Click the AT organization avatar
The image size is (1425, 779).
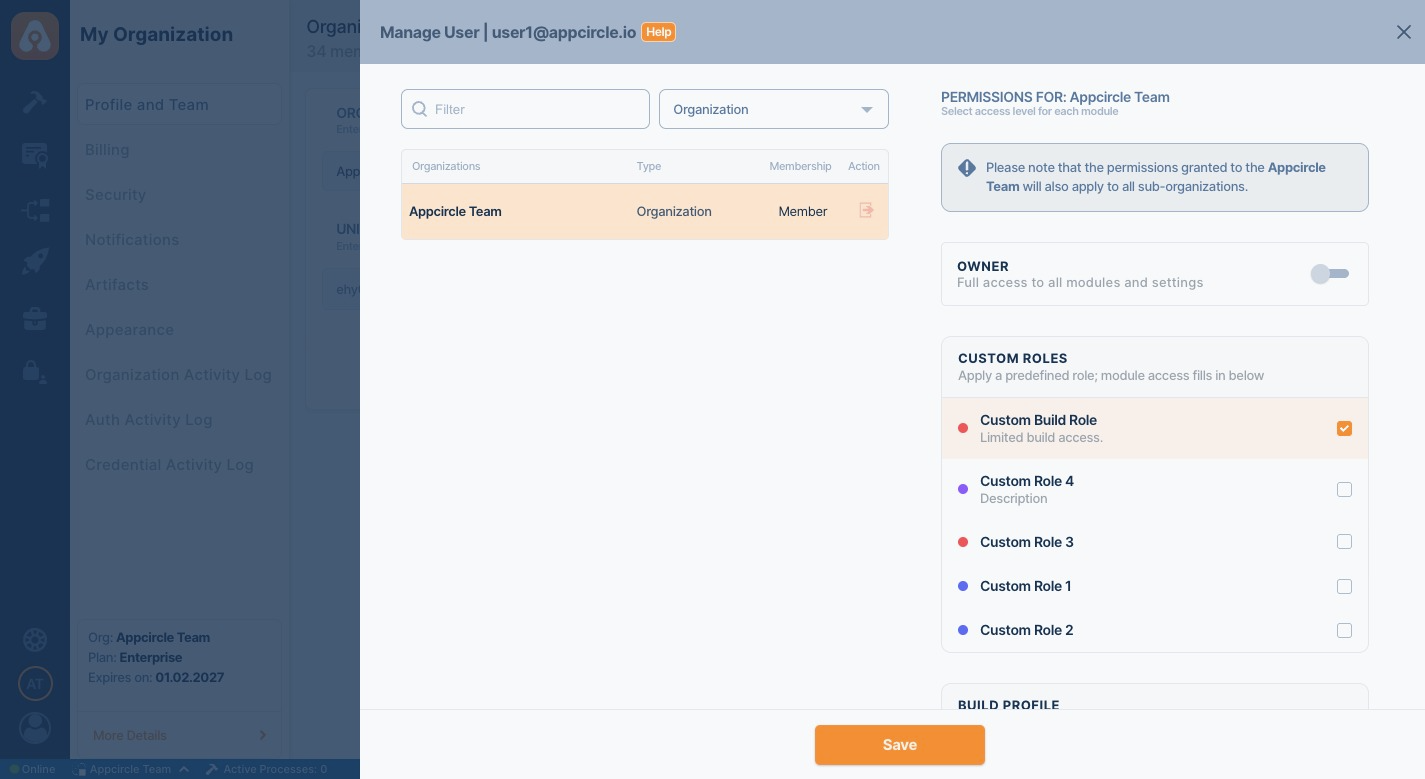(x=35, y=684)
